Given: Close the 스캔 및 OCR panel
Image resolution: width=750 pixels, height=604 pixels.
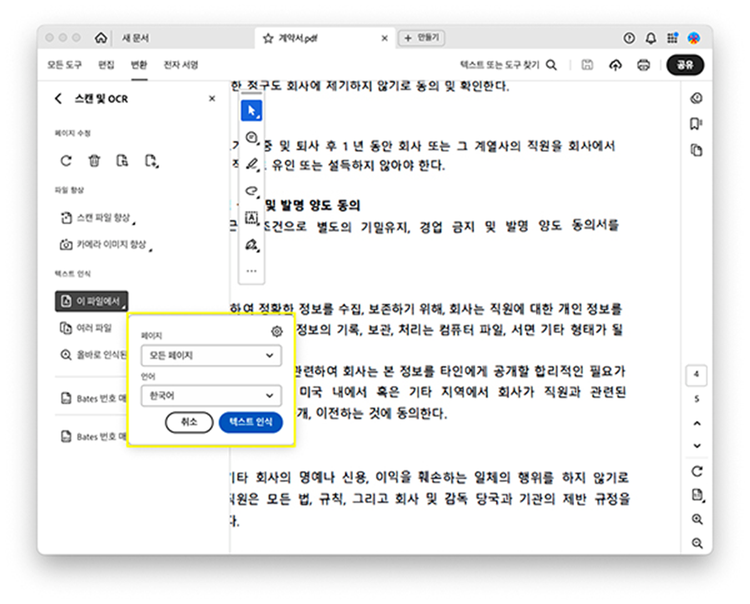Looking at the screenshot, I should [212, 99].
